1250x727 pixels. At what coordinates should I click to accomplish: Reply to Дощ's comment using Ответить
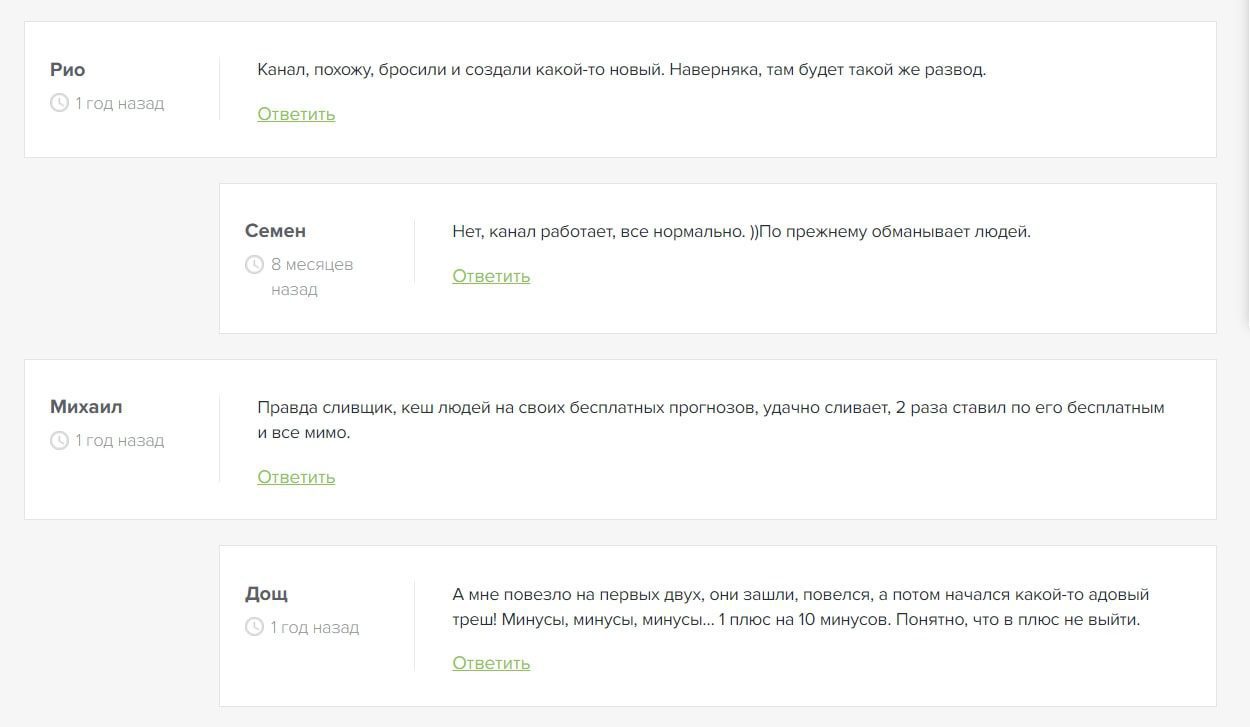[491, 663]
